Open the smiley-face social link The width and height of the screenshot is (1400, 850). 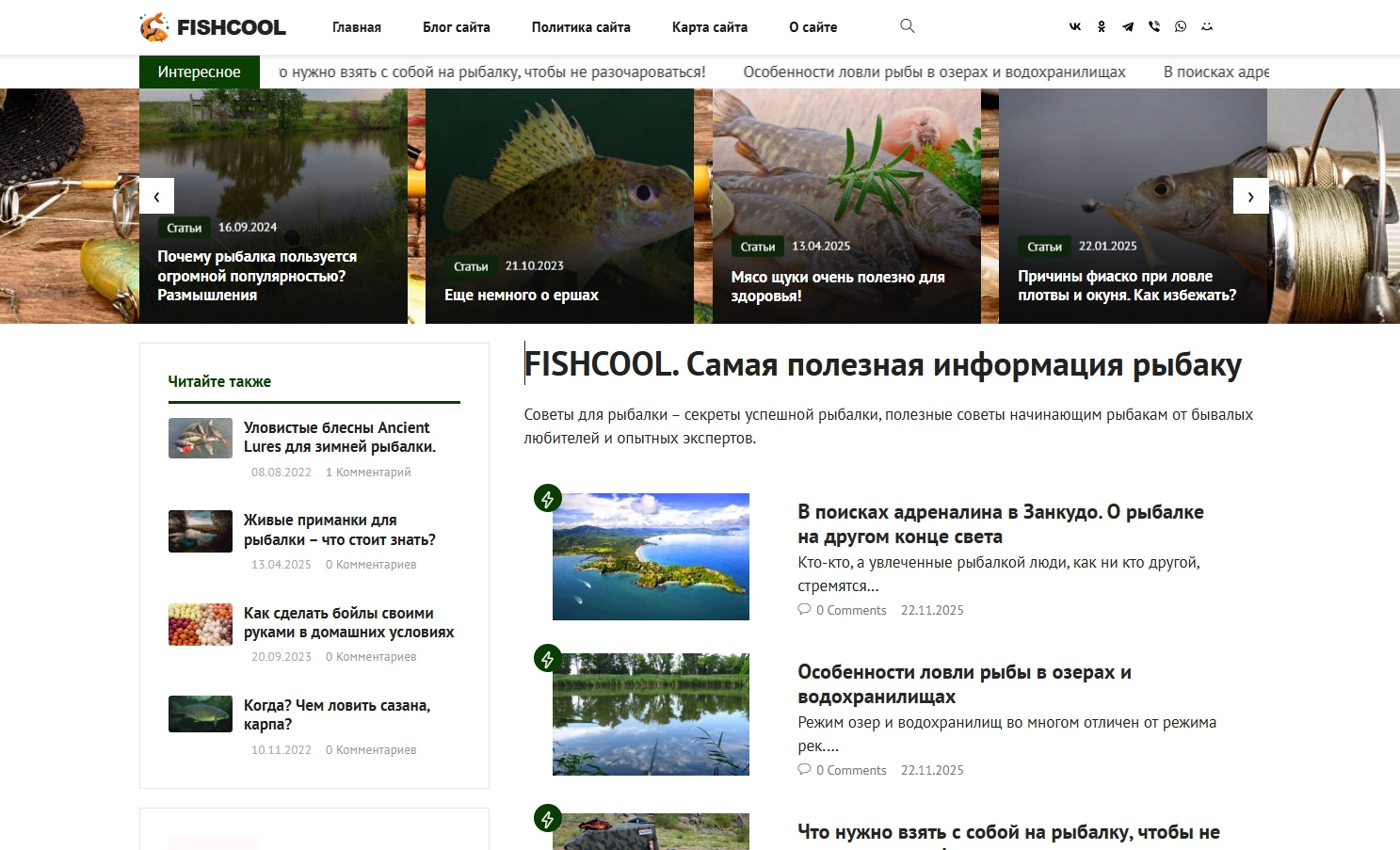(x=1207, y=27)
